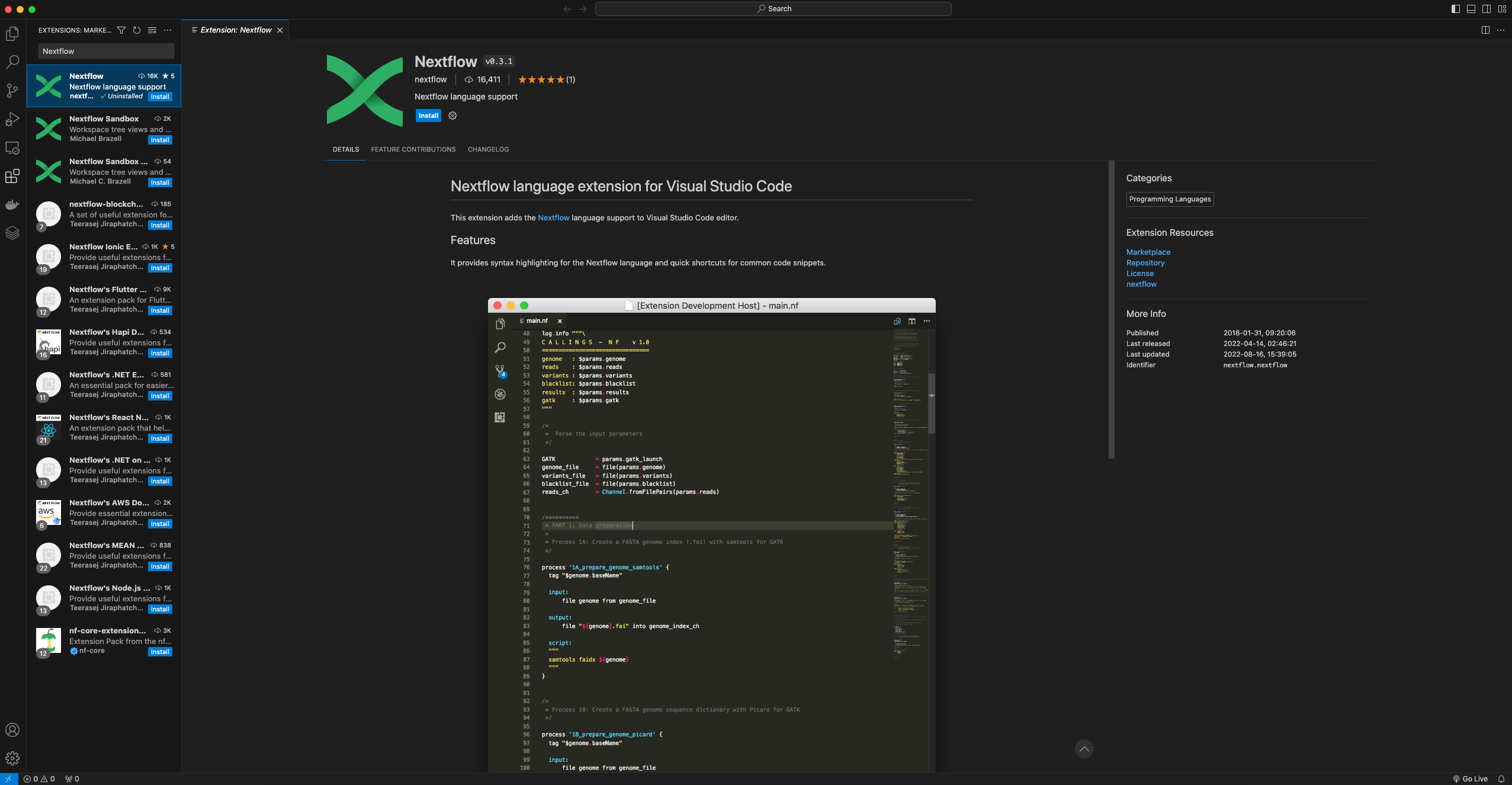The image size is (1512, 785).
Task: Select the Extension: Nextflow editor tab
Action: pyautogui.click(x=236, y=30)
